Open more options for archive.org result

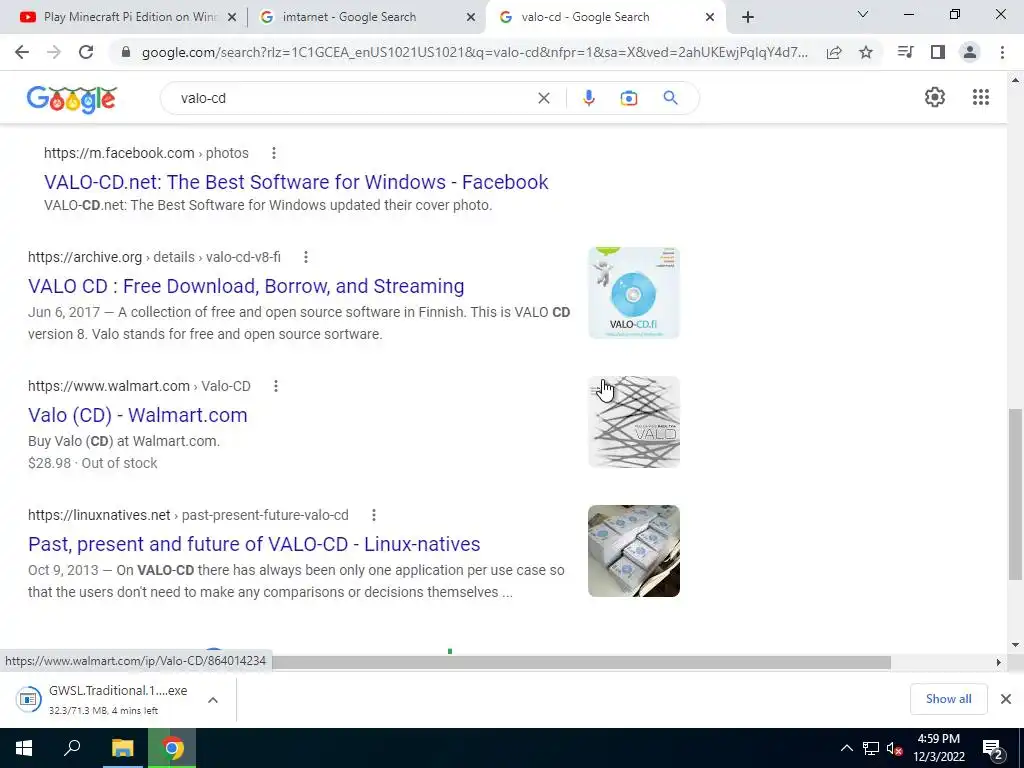coord(306,257)
